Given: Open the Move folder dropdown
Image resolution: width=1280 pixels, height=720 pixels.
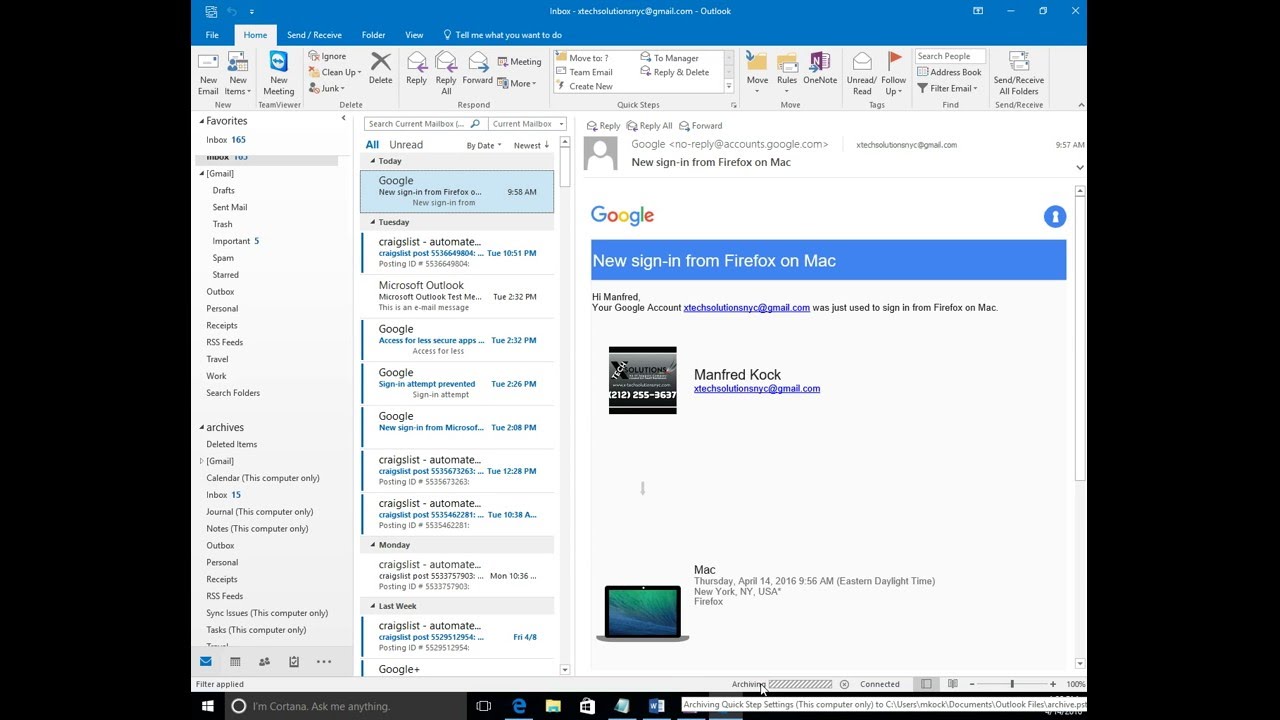Looking at the screenshot, I should [757, 73].
